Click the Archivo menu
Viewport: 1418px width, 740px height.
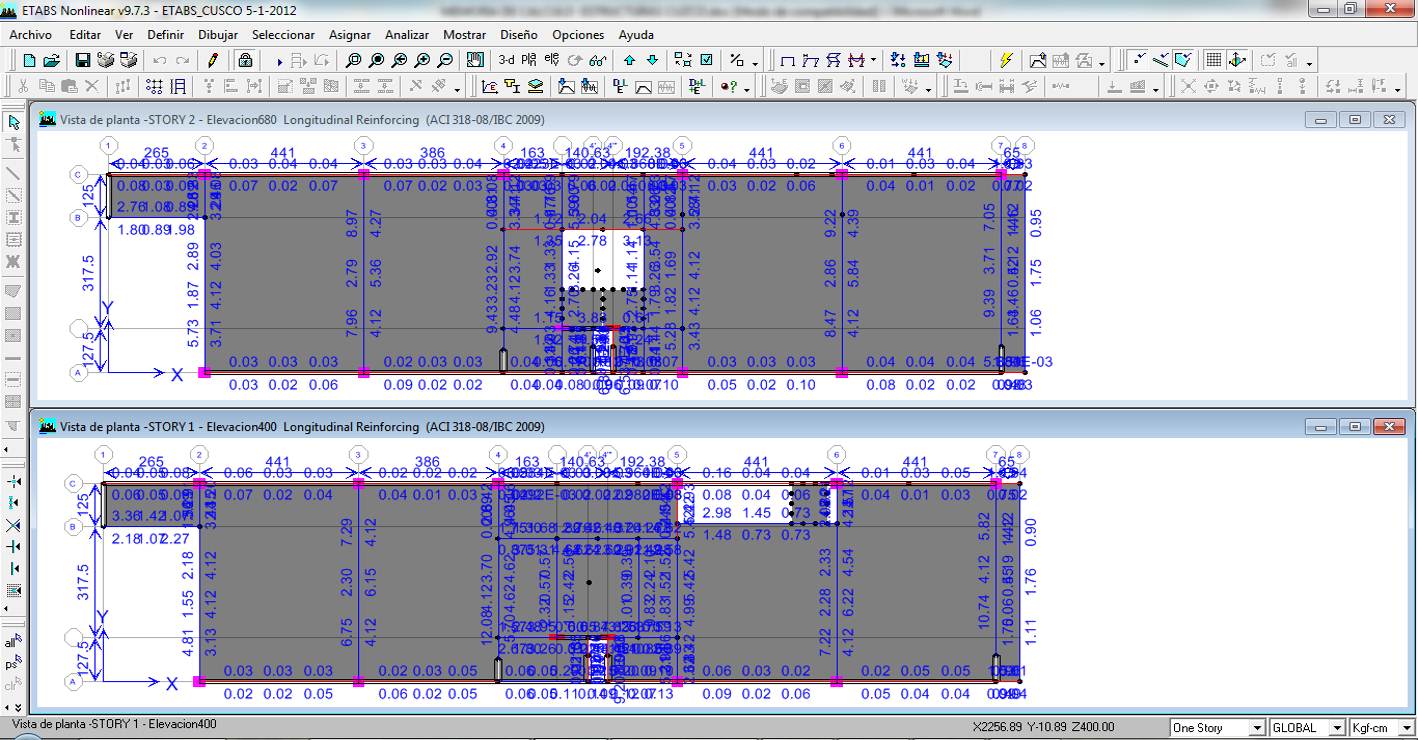(30, 35)
